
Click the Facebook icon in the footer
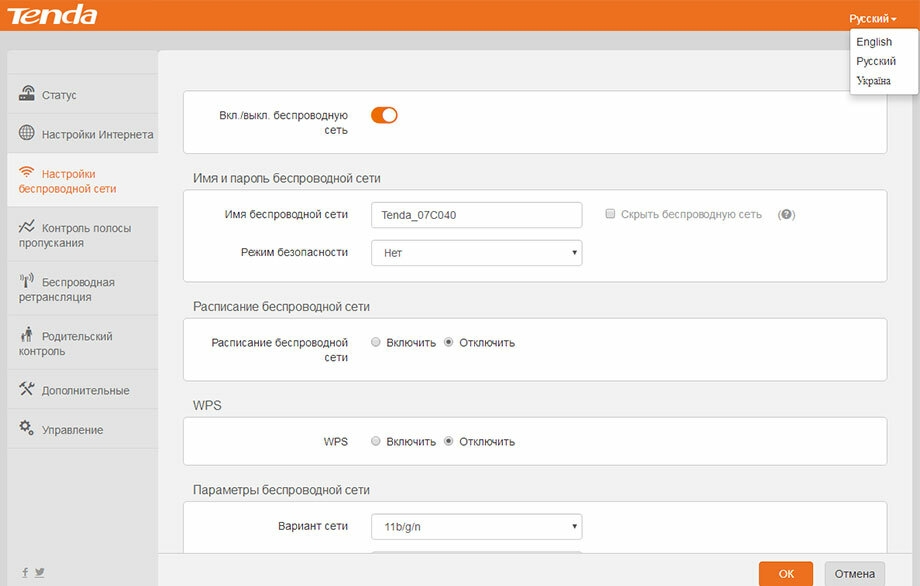pos(25,572)
